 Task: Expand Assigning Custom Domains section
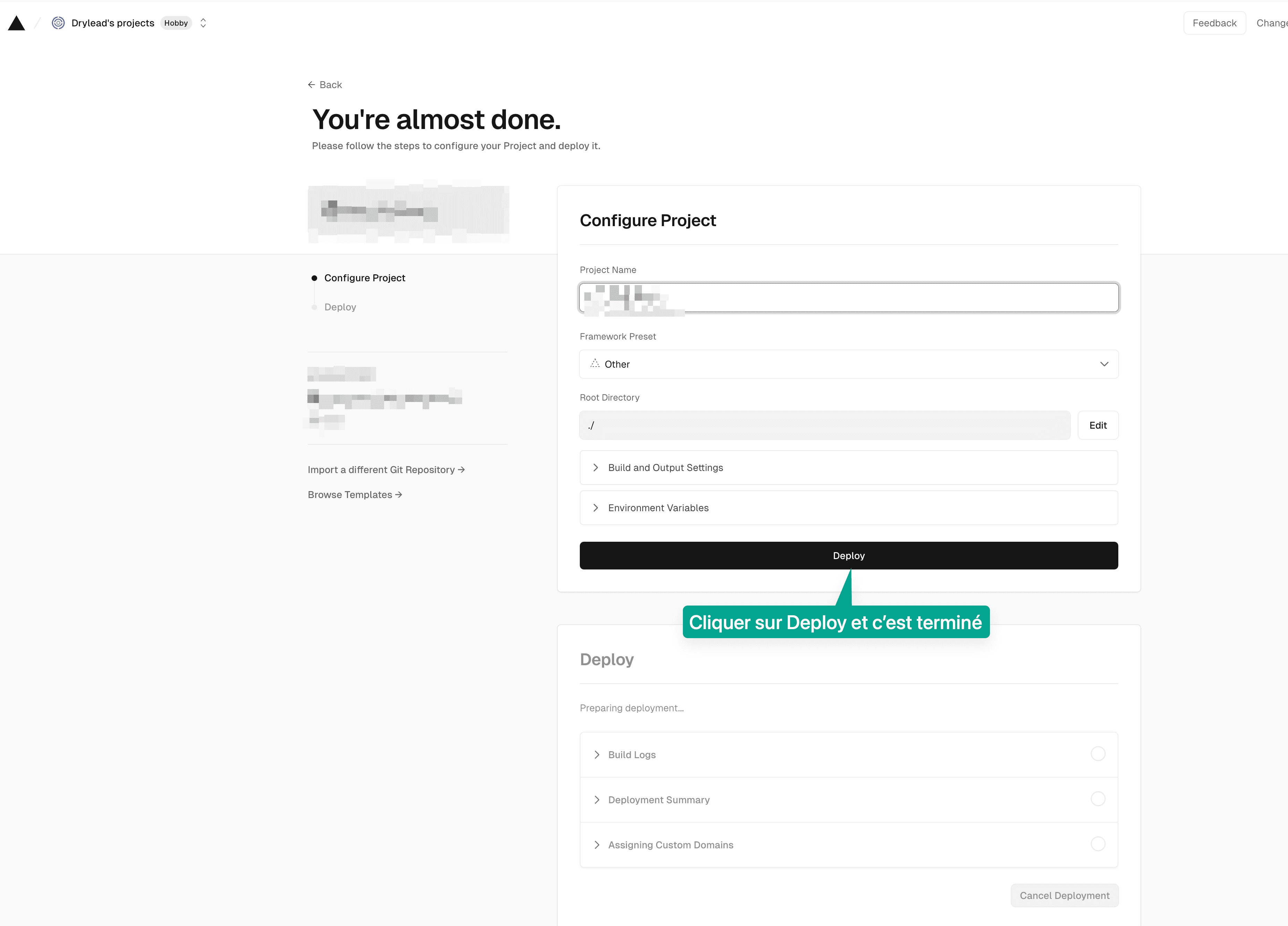848,845
